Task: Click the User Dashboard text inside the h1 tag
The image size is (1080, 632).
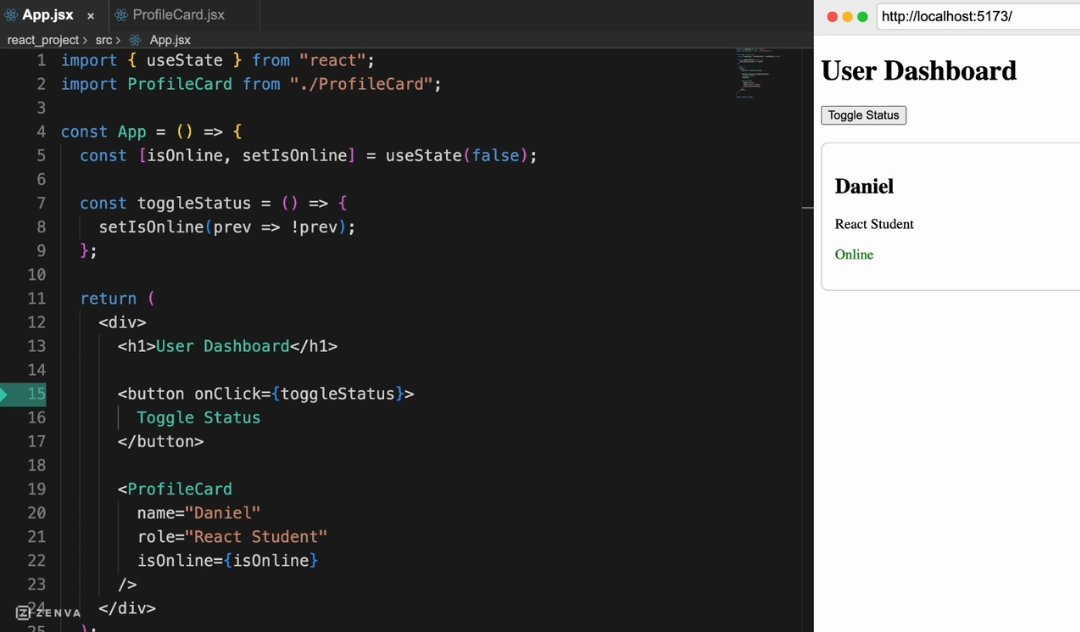Action: pyautogui.click(x=222, y=346)
